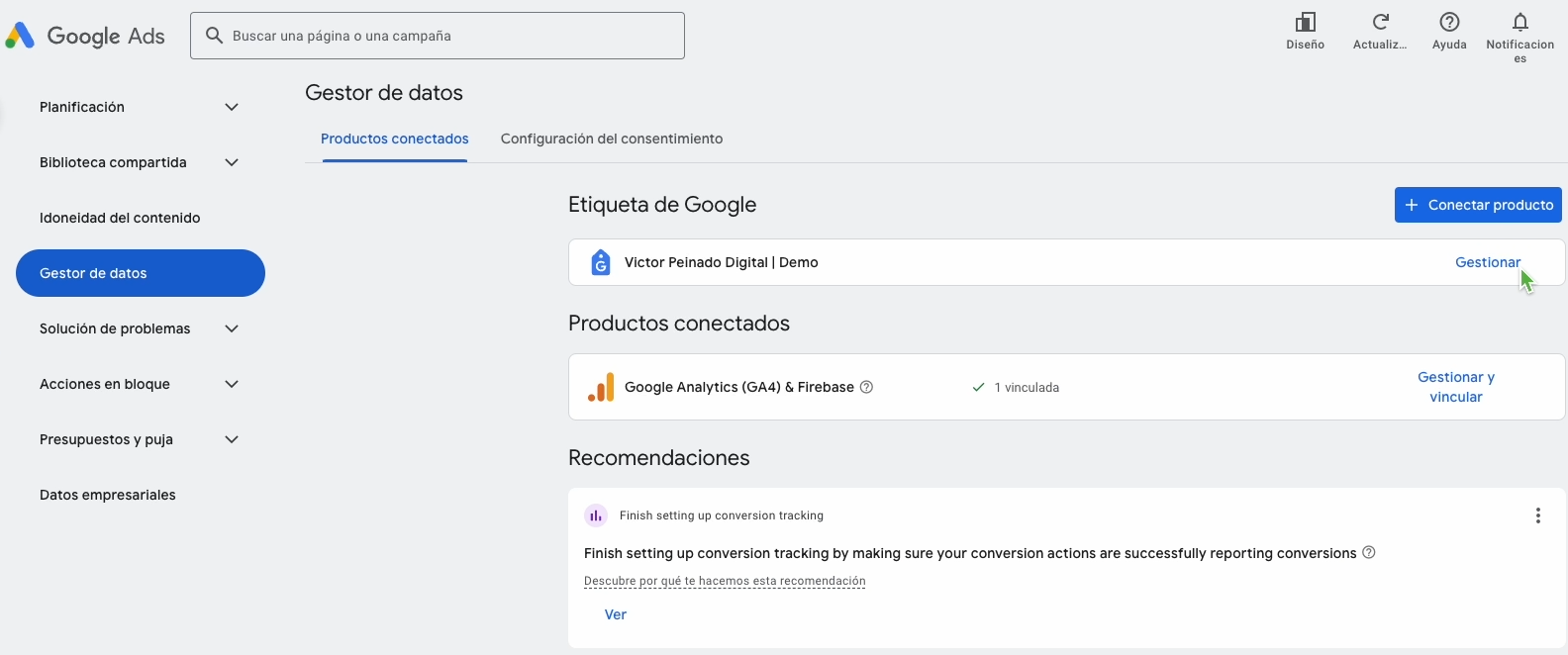Click the help icon beside Google Analytics (GA4) & Firebase
1568x655 pixels.
(866, 387)
